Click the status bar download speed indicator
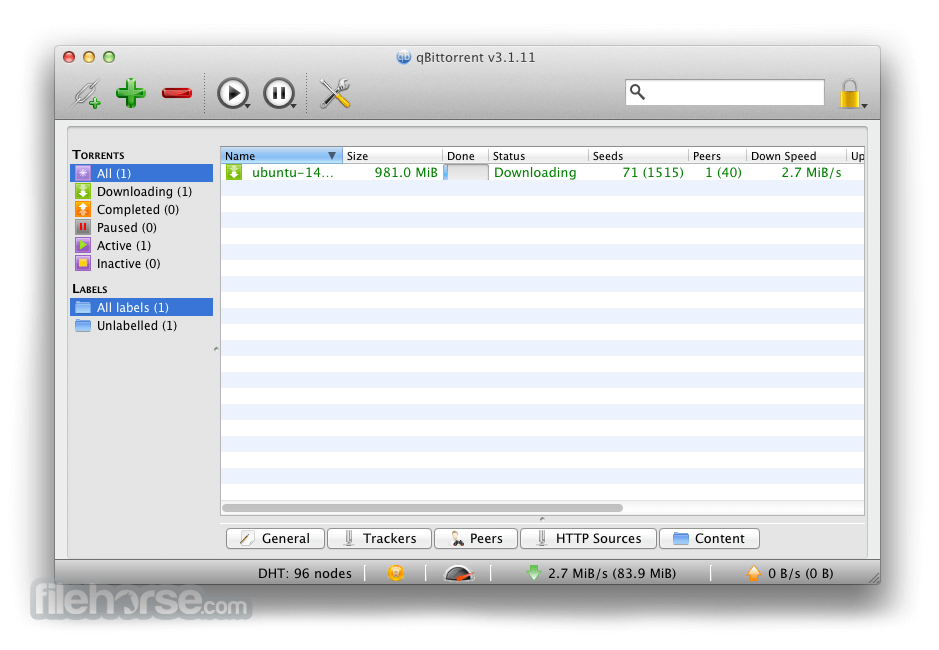This screenshot has height=650, width=939. coord(601,573)
